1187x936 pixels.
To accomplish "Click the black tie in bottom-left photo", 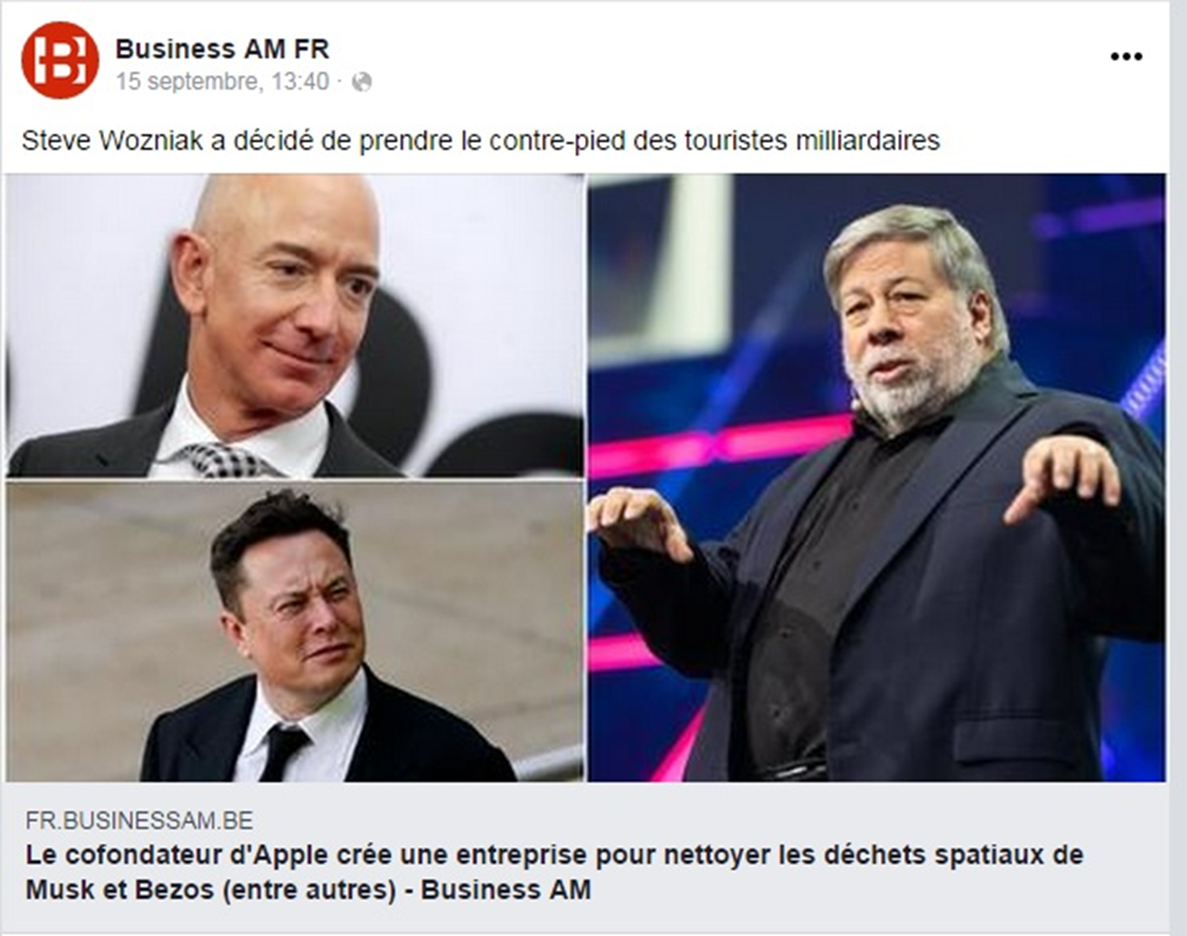I will [281, 752].
